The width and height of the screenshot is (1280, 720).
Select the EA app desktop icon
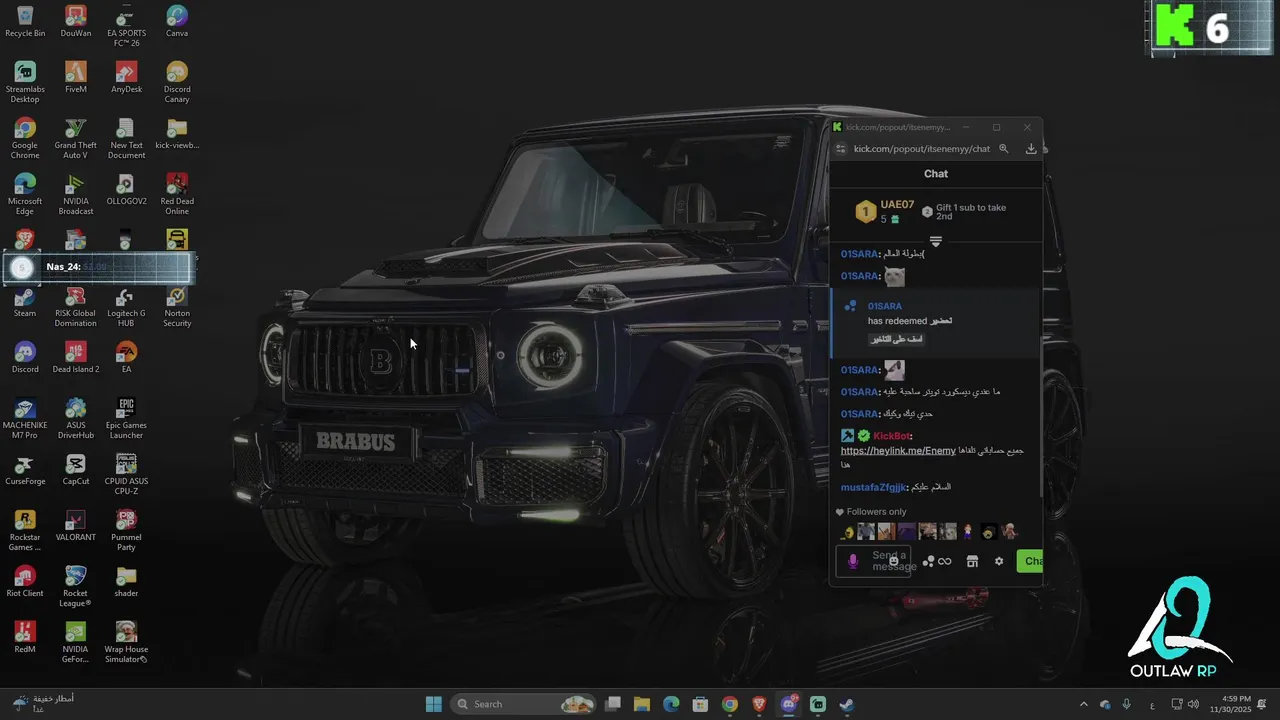coord(126,357)
